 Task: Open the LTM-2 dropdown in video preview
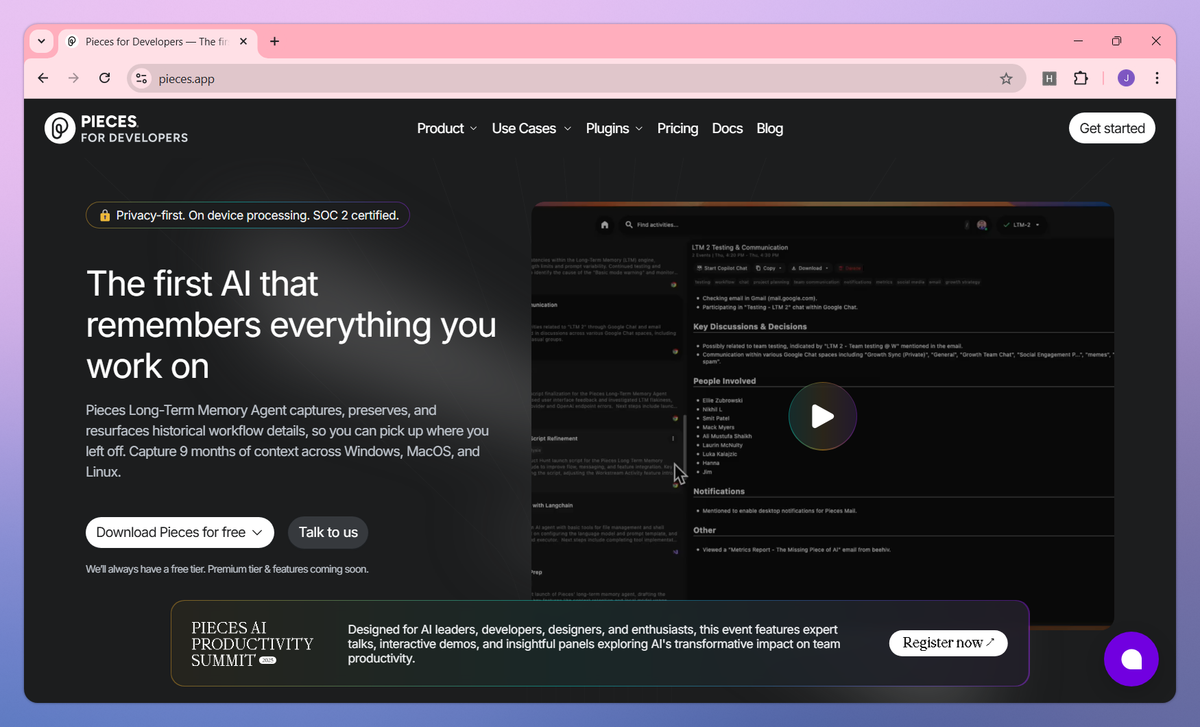1021,225
